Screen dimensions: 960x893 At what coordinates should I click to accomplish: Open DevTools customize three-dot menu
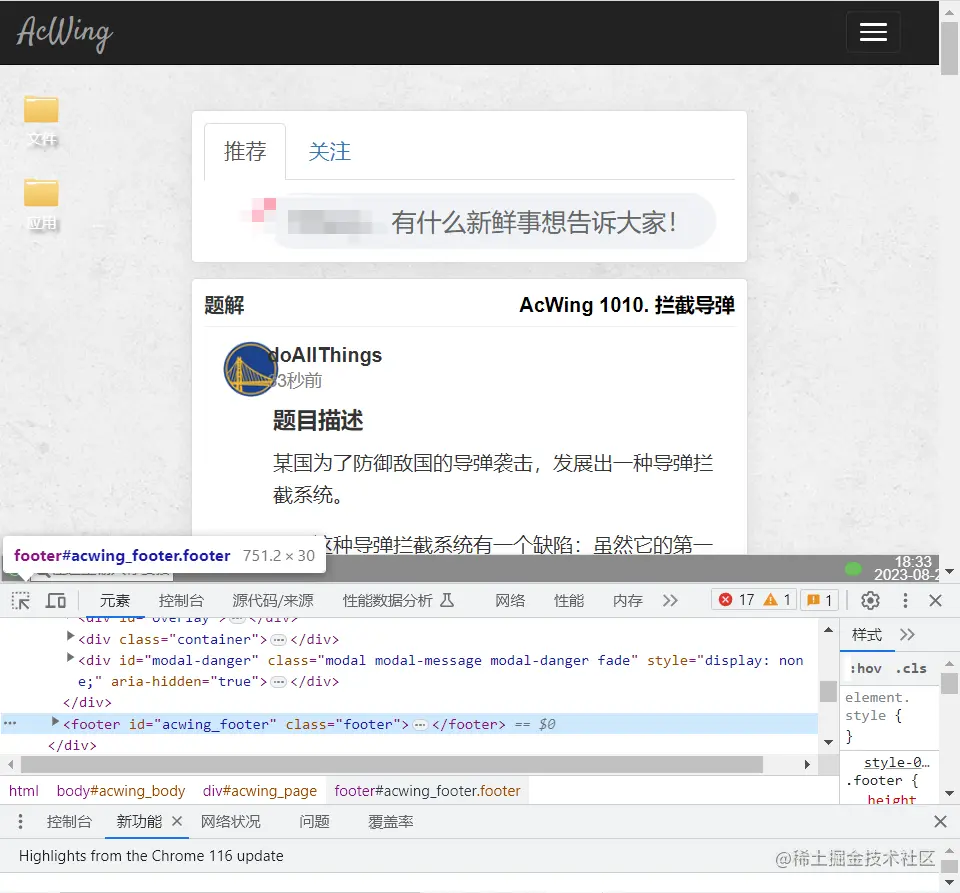(x=905, y=600)
